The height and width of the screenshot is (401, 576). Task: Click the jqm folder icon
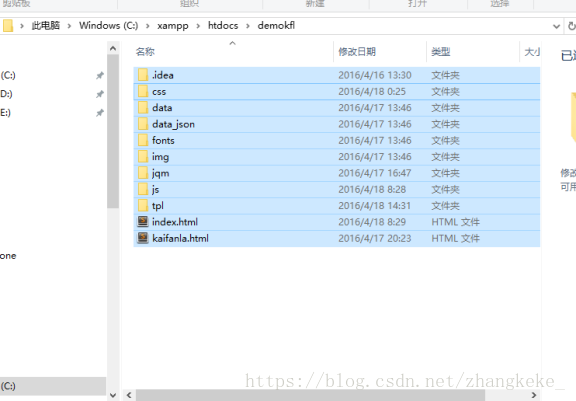click(x=143, y=173)
